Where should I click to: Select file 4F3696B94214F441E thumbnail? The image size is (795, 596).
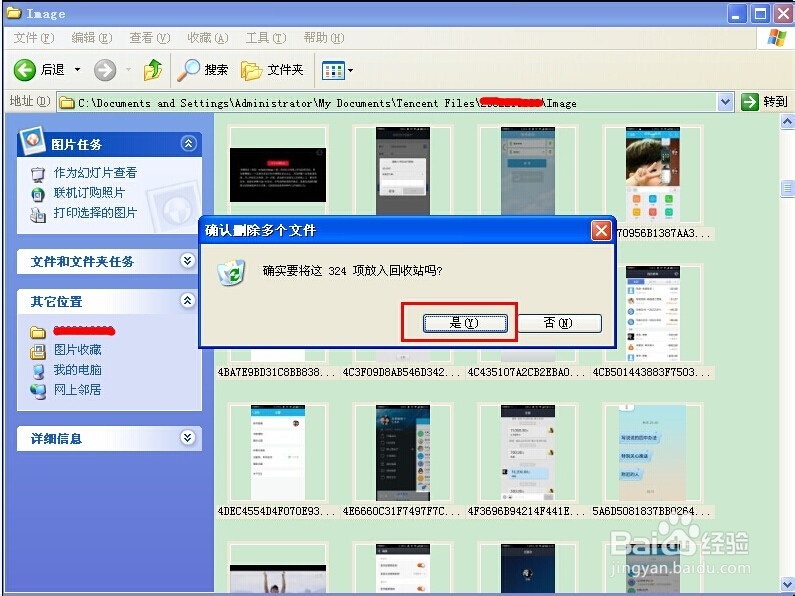(527, 453)
